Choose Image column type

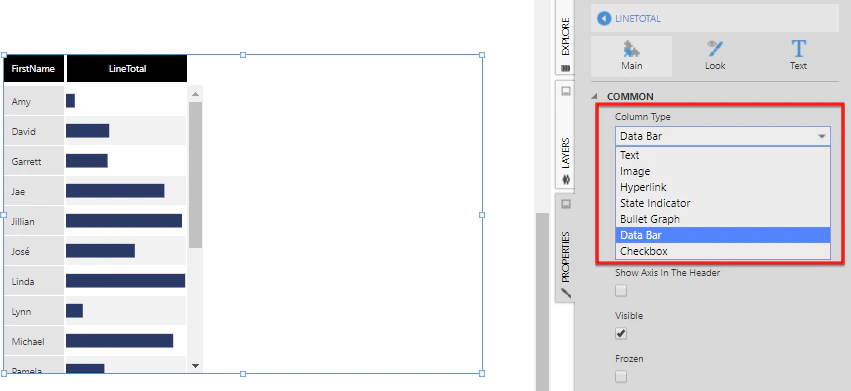pyautogui.click(x=723, y=171)
